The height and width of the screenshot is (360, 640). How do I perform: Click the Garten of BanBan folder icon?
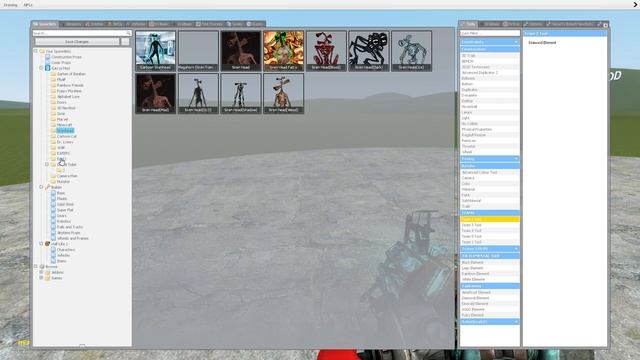coord(53,74)
